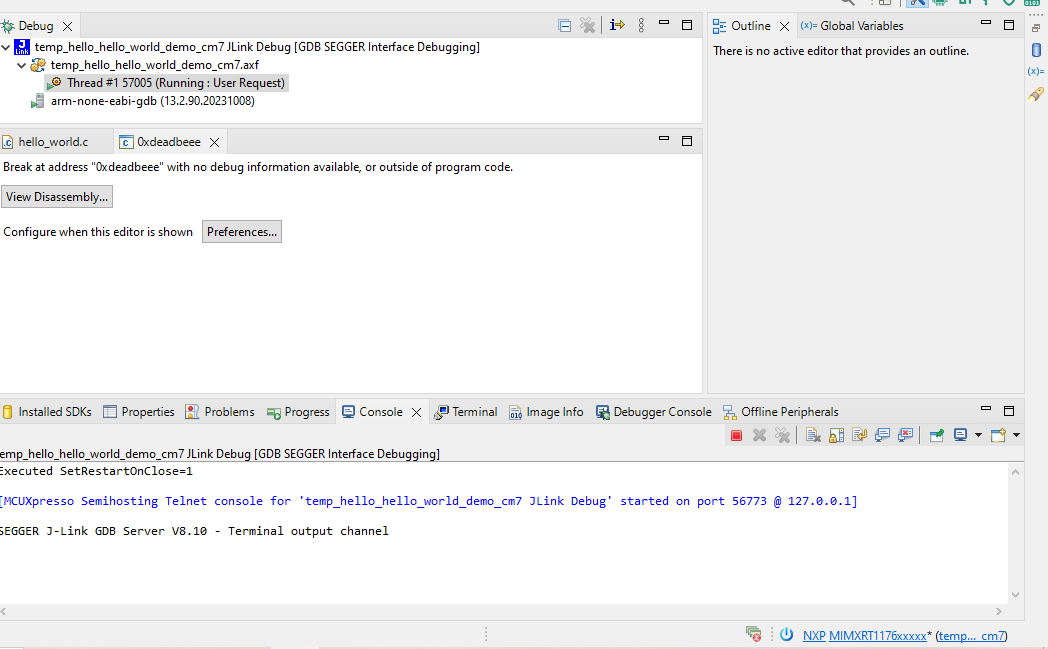The width and height of the screenshot is (1048, 649).
Task: Open (x)= variables view in right trim
Action: point(1035,71)
